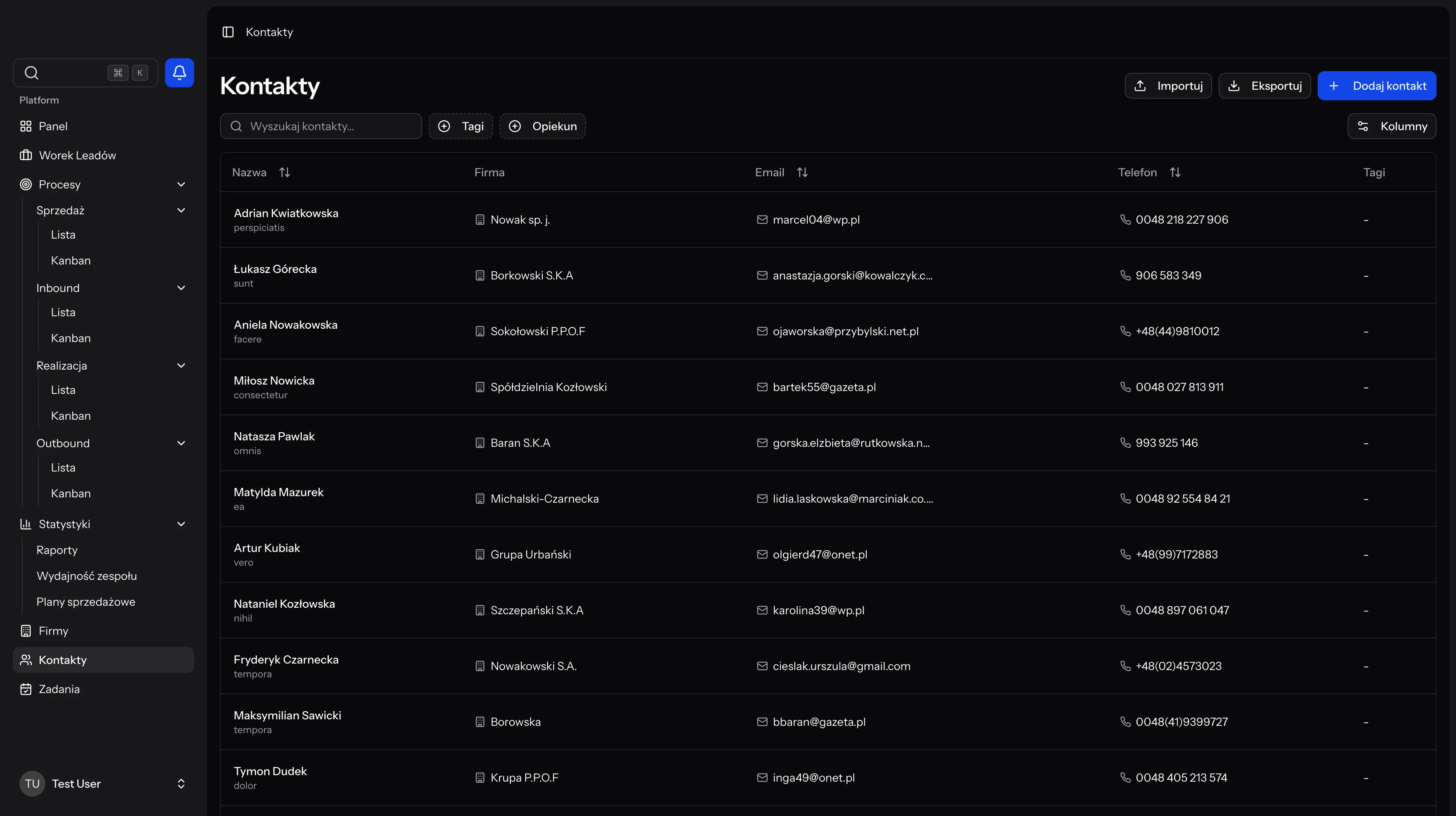Click building icon next to Nowak sp. j.
The height and width of the screenshot is (816, 1456).
click(480, 220)
